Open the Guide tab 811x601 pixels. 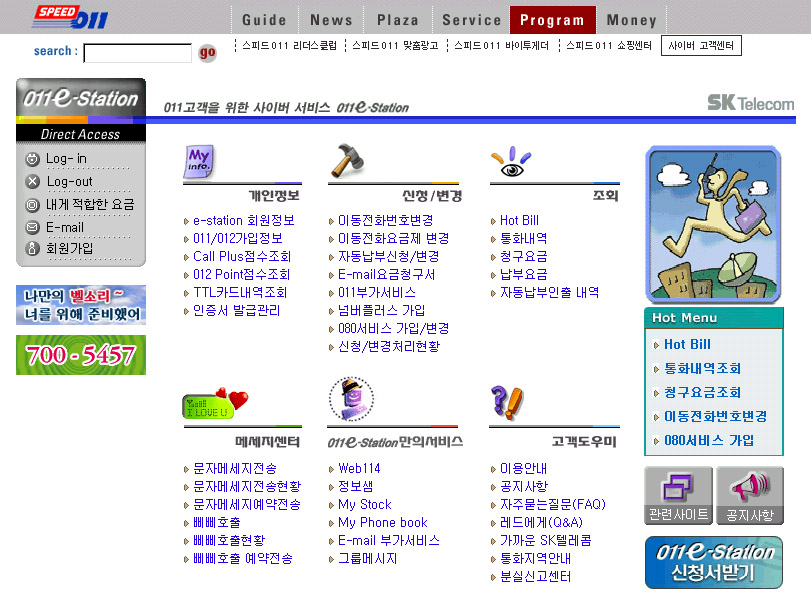click(264, 20)
